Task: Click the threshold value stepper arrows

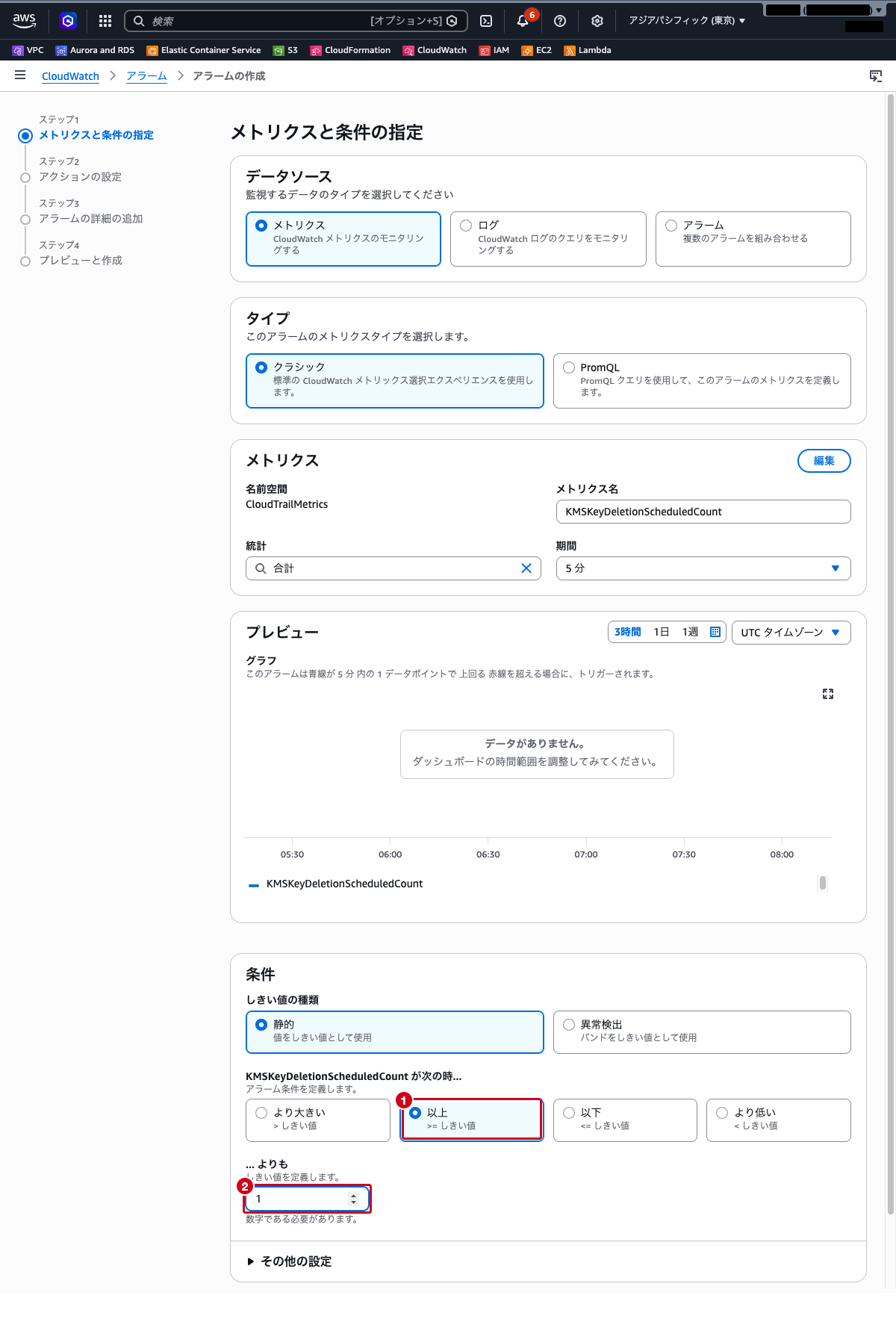Action: point(353,1199)
